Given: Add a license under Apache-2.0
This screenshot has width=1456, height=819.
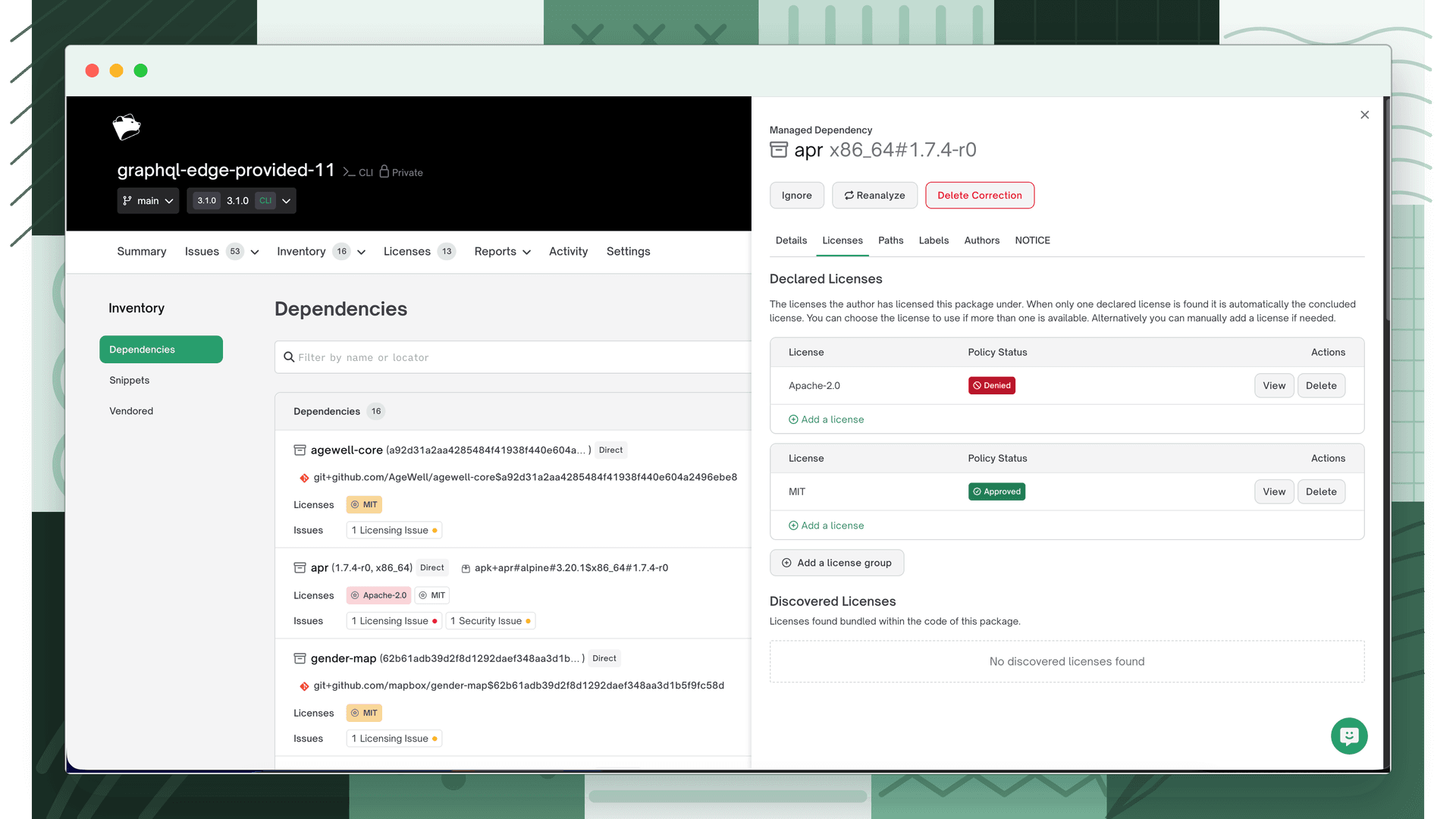Looking at the screenshot, I should [826, 419].
